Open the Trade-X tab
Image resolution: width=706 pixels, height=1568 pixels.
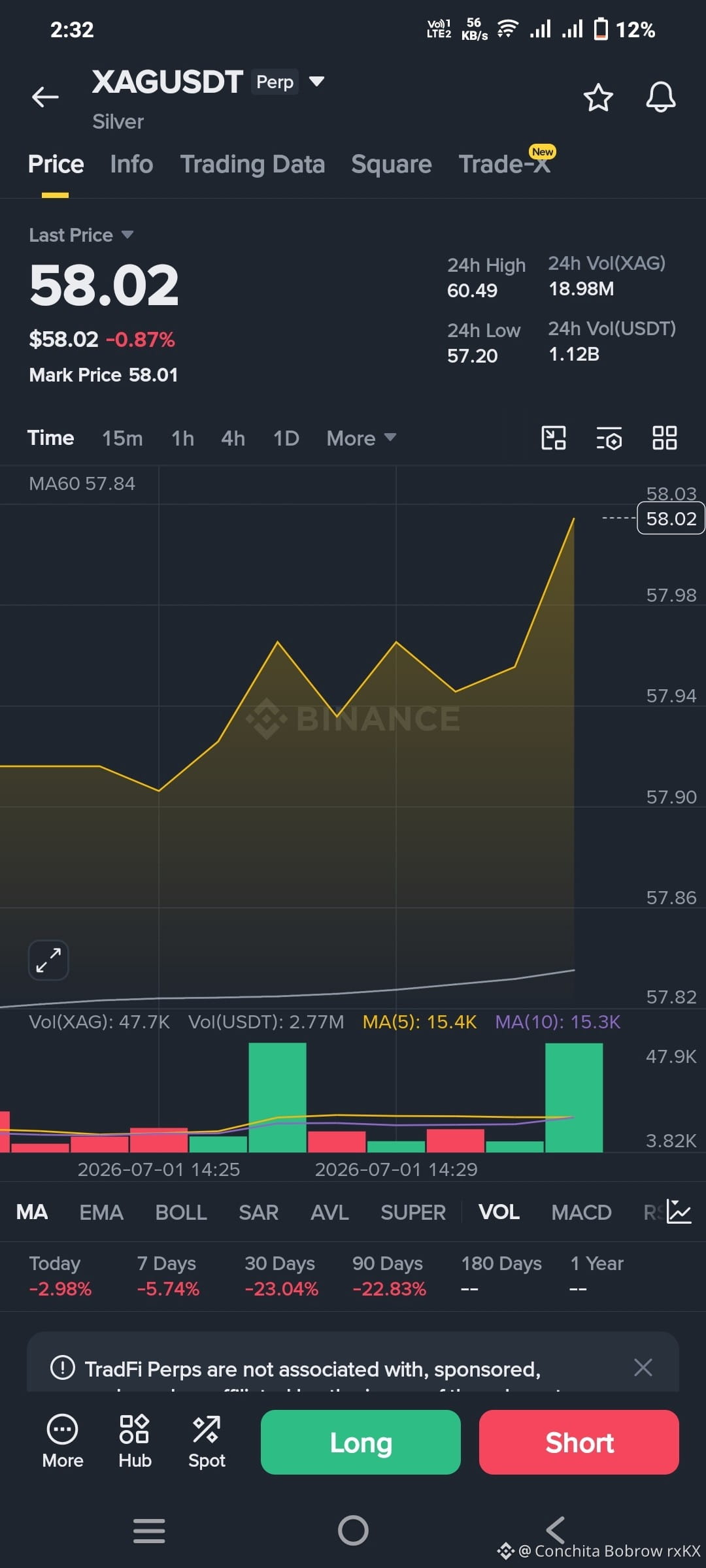tap(505, 164)
